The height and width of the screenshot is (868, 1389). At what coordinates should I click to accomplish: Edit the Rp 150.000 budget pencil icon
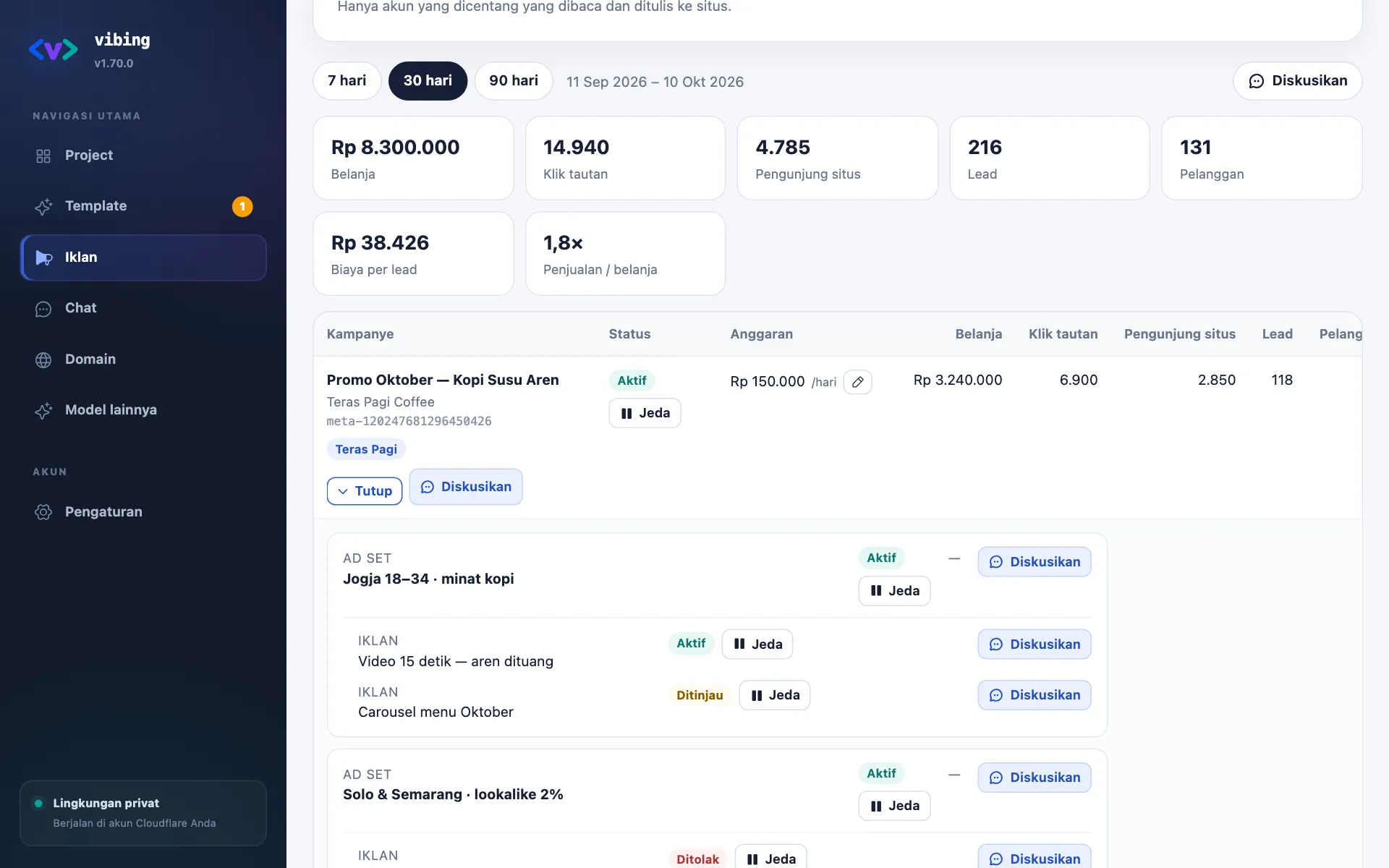pyautogui.click(x=857, y=382)
